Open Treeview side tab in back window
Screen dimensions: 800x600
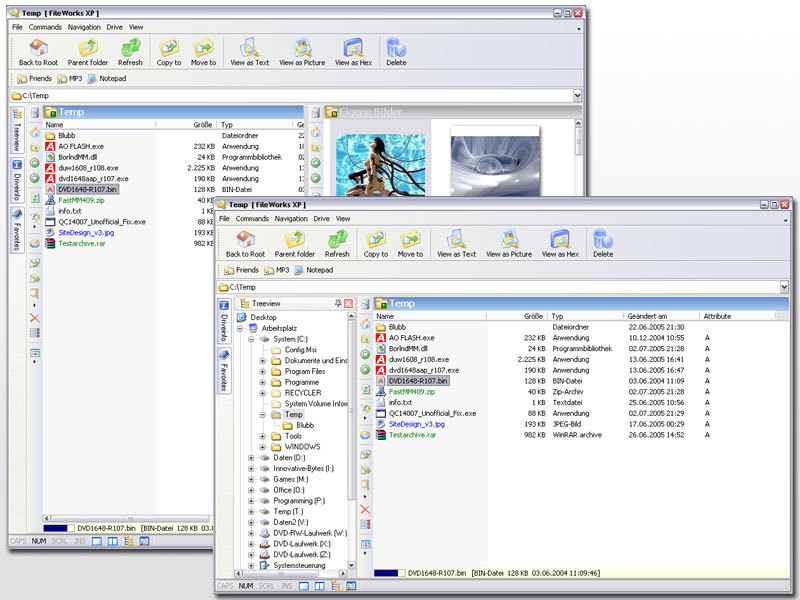17,130
